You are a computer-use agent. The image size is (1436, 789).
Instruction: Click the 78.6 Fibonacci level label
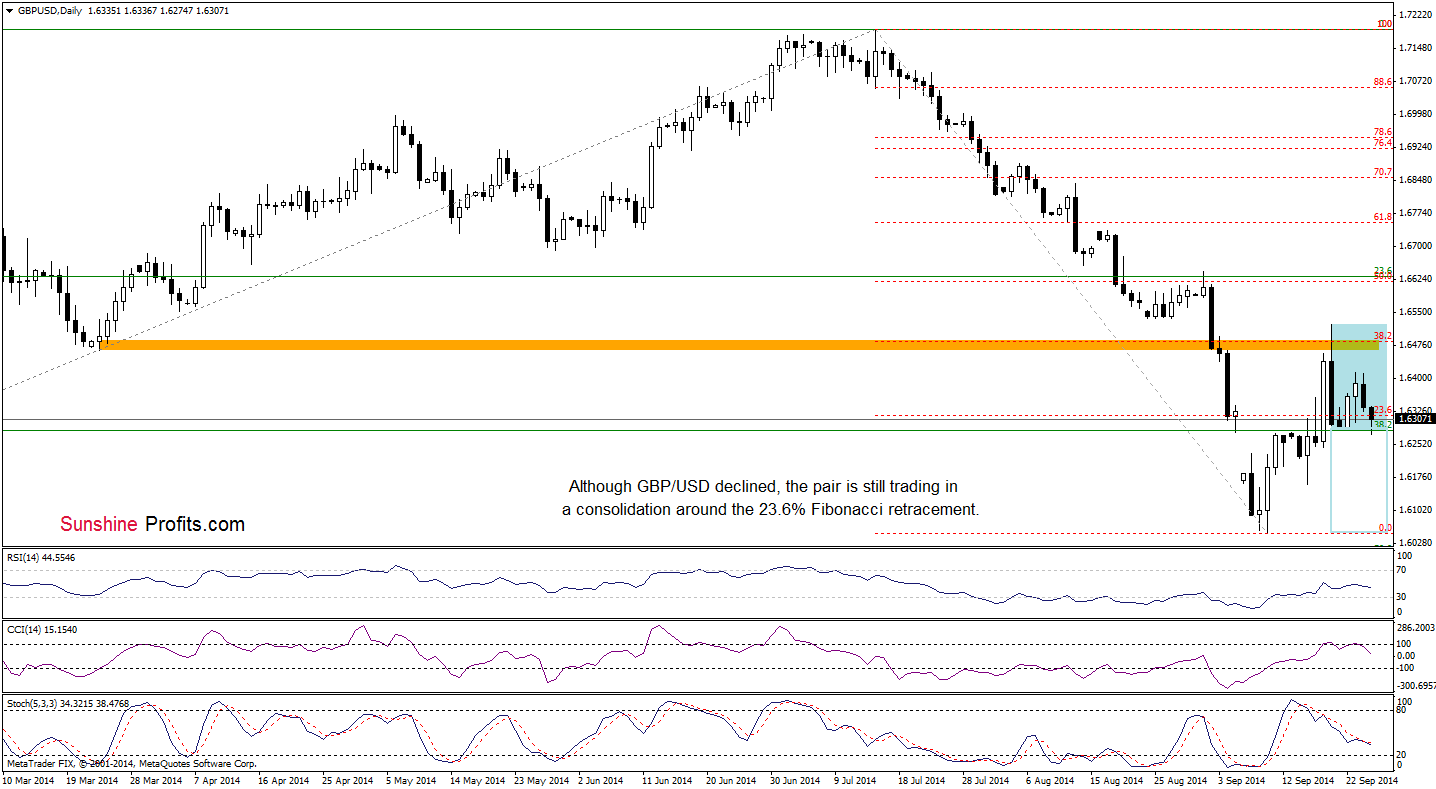tap(1384, 132)
